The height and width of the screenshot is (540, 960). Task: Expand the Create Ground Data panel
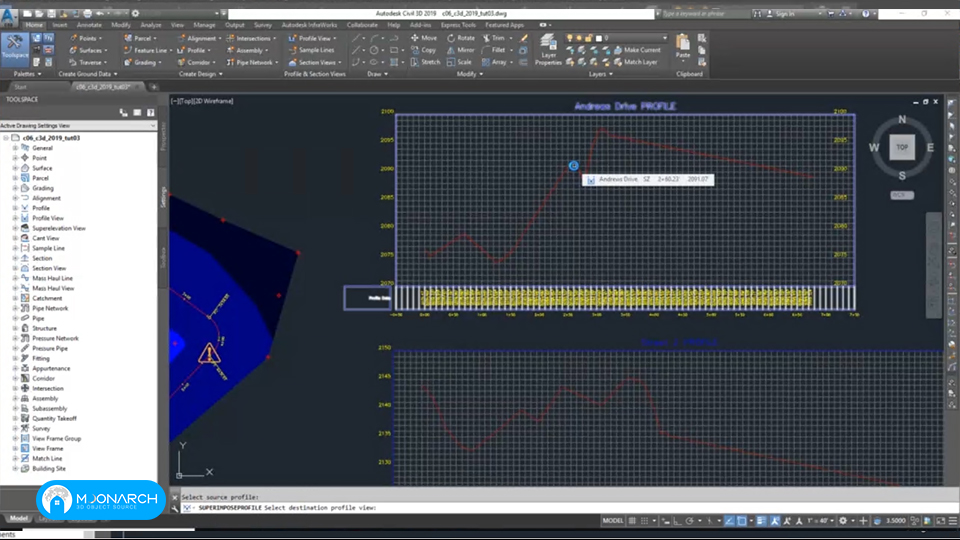88,74
